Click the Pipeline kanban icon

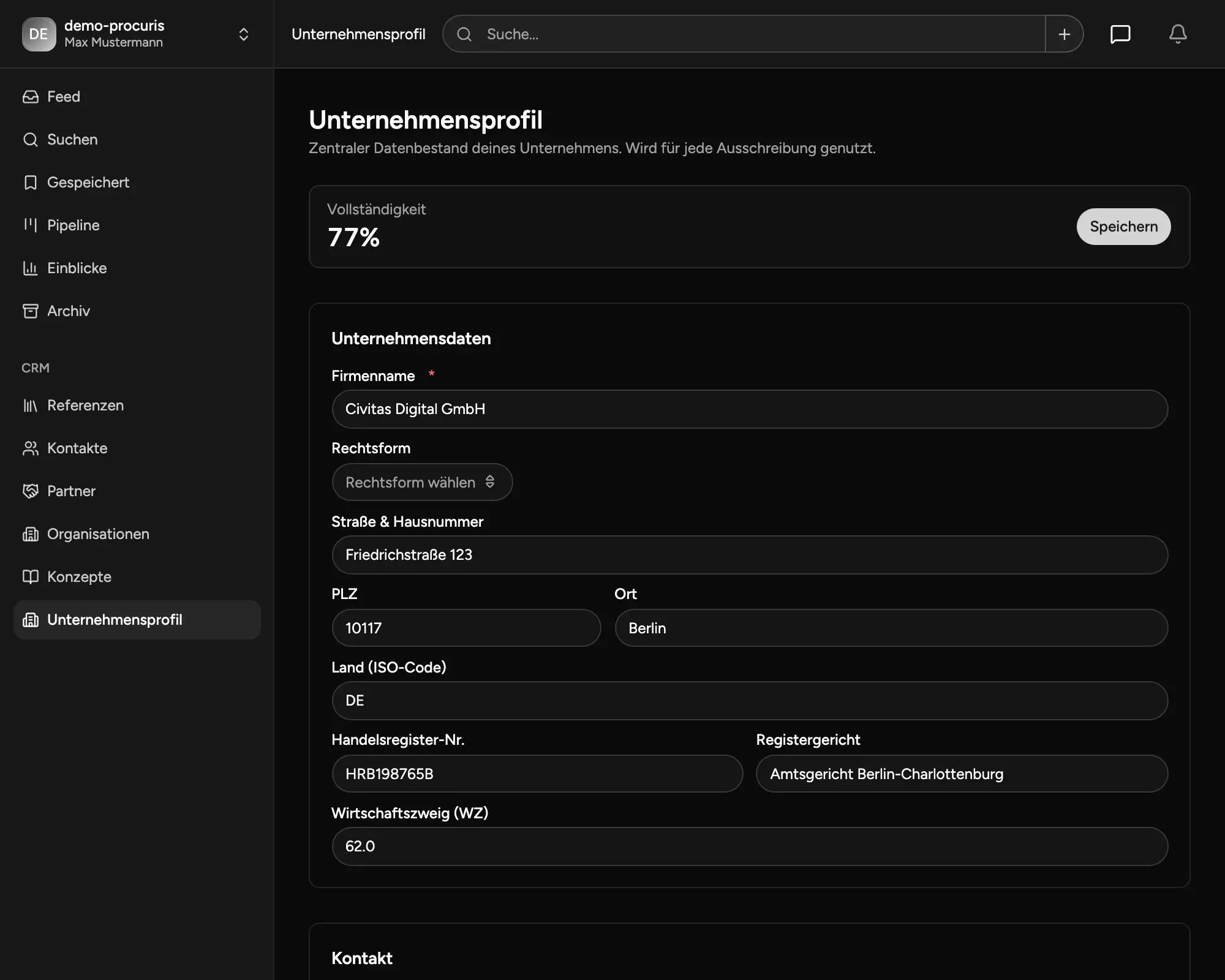[x=30, y=225]
